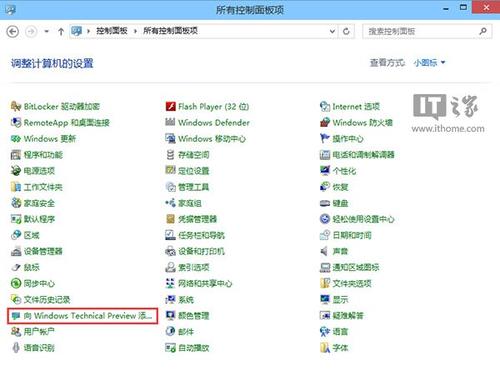The height and width of the screenshot is (381, 500).
Task: Open the 任务栏和导航 link
Action: tap(202, 235)
